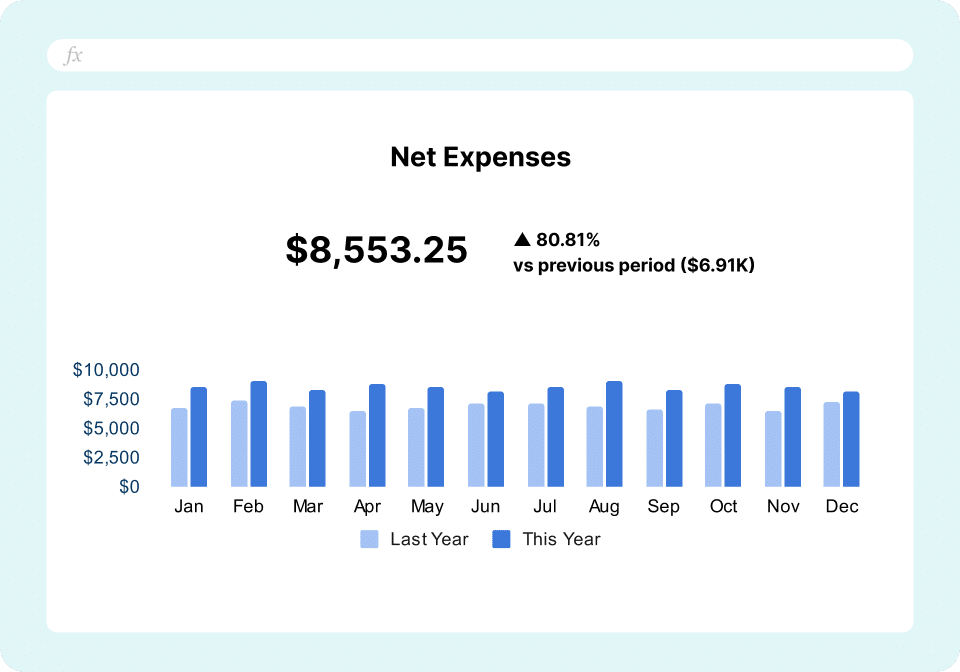Select the $8,553.25 total value
The image size is (960, 672).
point(377,250)
